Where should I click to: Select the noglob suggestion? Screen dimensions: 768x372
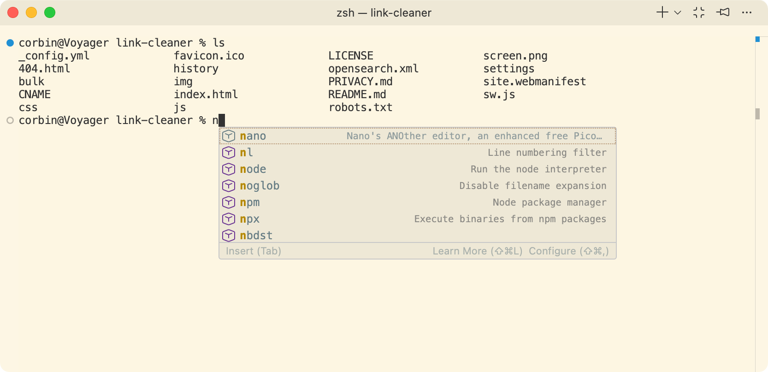(417, 186)
